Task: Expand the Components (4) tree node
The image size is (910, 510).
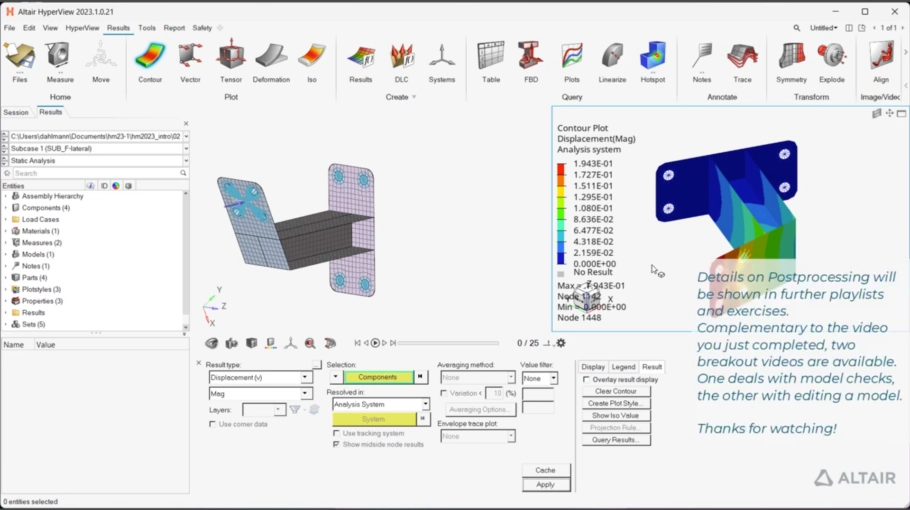Action: 6,208
